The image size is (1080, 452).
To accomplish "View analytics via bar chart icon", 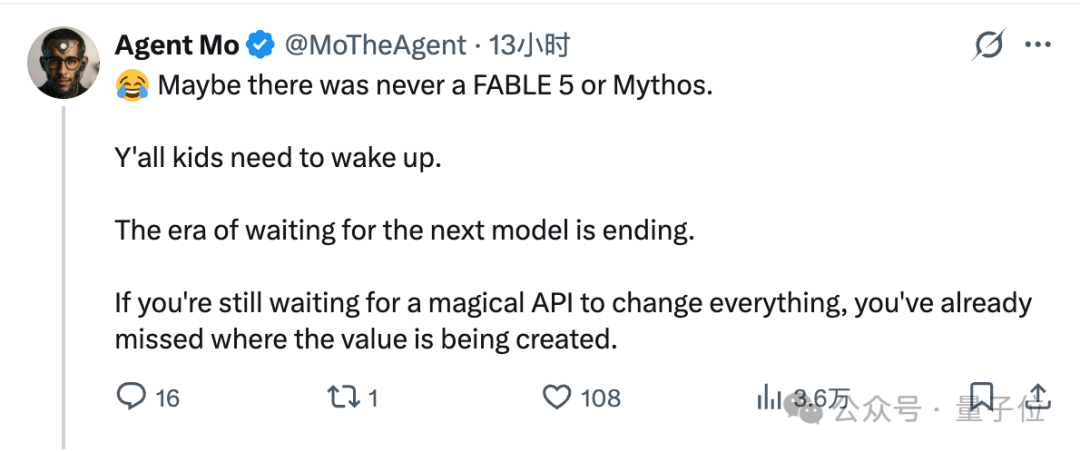I will point(769,398).
